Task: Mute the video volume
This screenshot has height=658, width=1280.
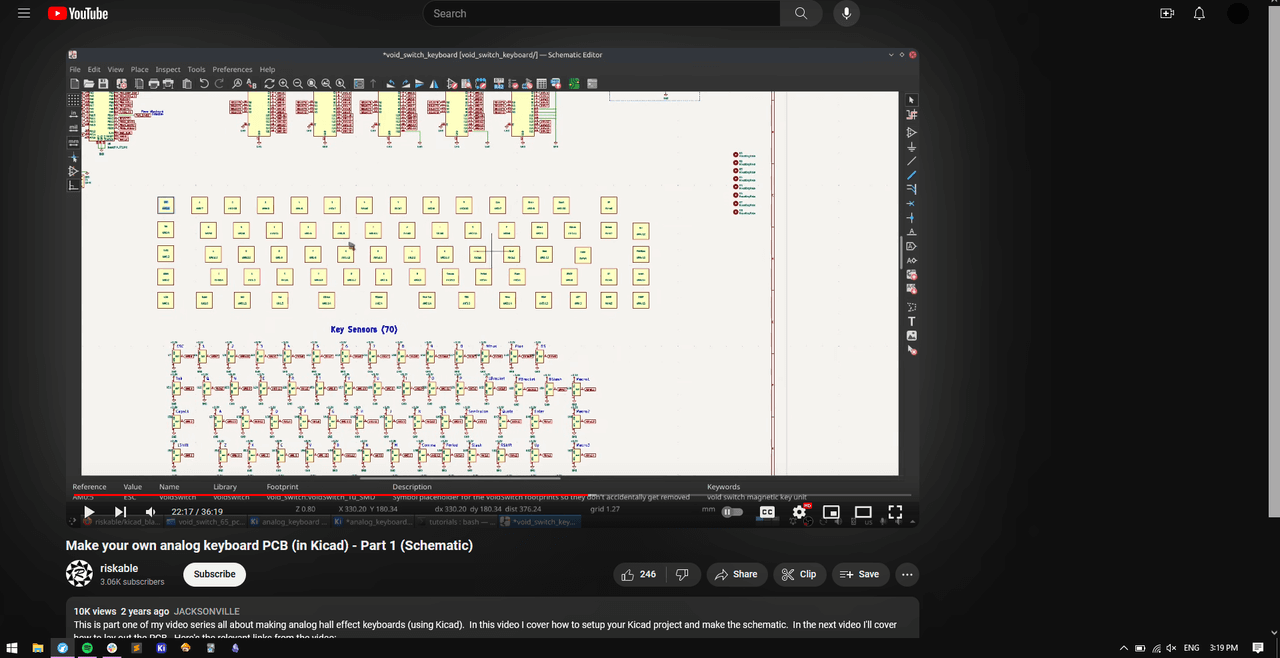Action: (x=151, y=512)
